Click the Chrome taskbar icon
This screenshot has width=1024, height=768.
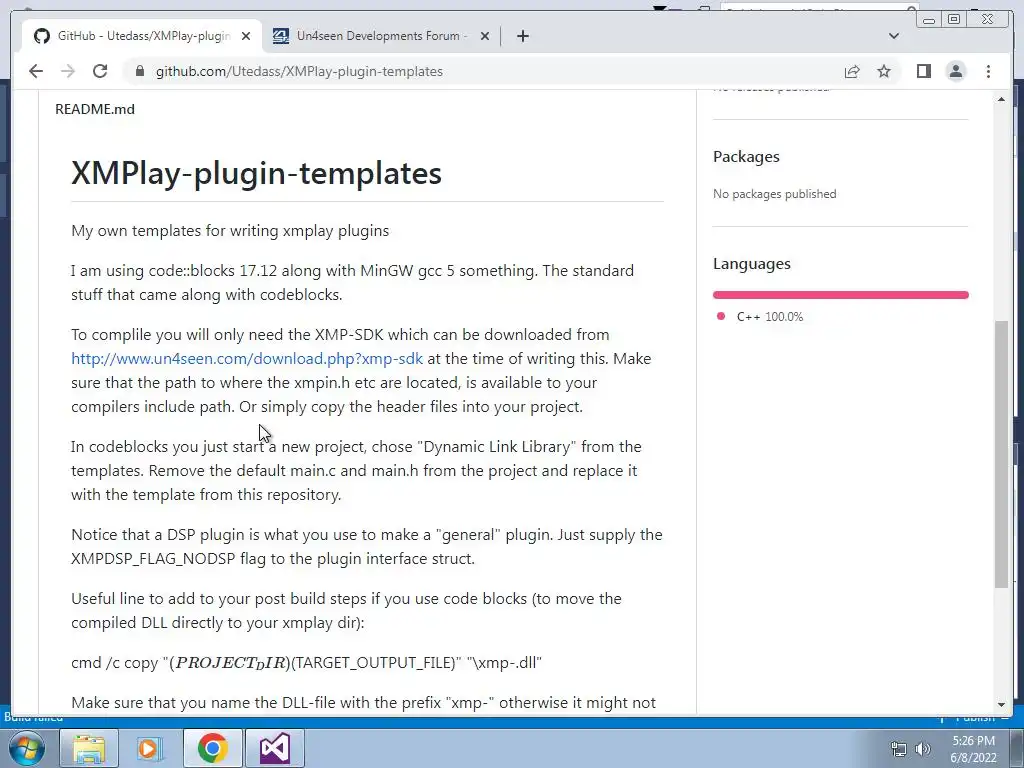(x=212, y=748)
